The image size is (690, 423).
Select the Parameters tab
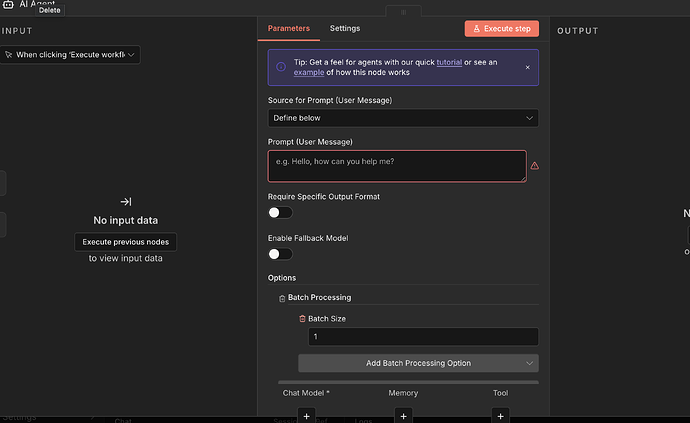click(289, 28)
